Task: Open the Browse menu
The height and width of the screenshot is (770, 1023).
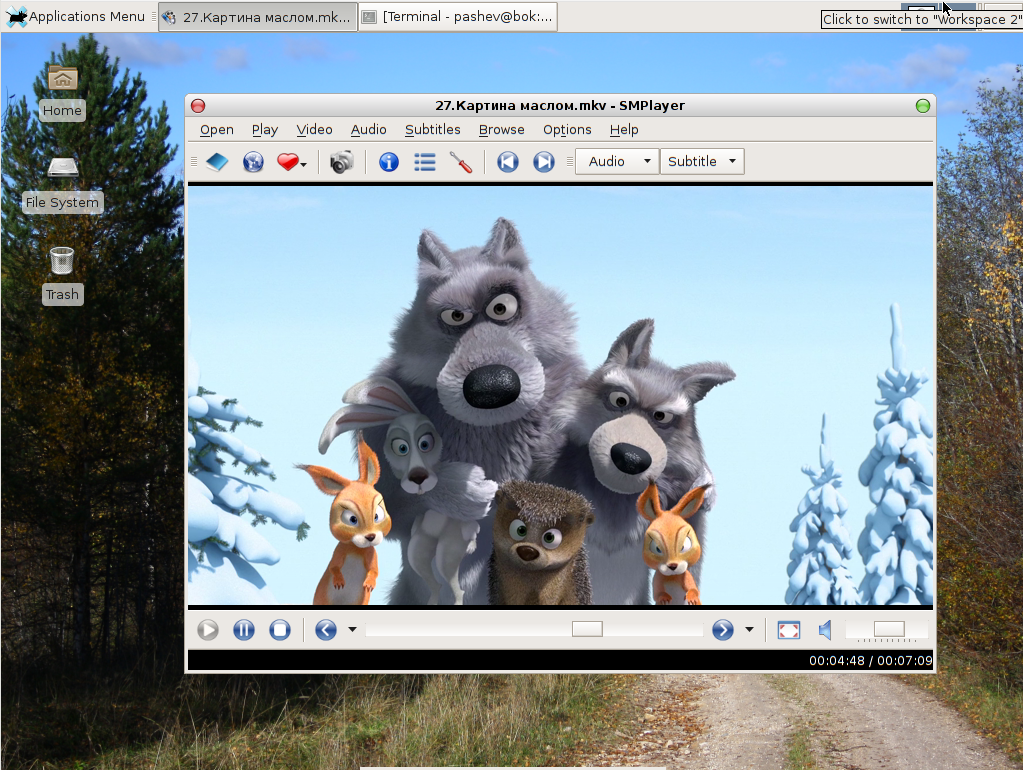Action: (502, 129)
